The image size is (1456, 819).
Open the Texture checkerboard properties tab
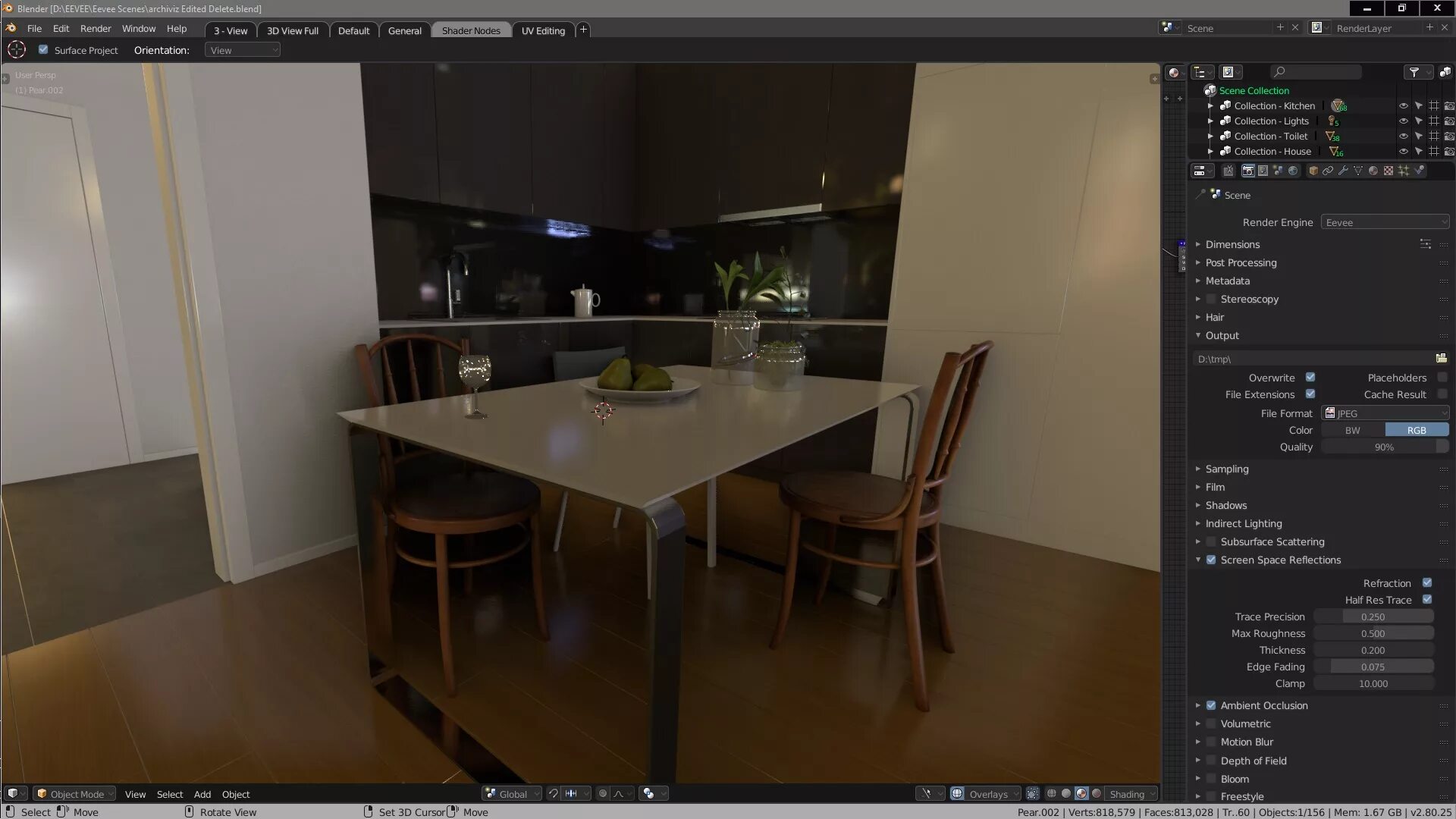click(x=1389, y=171)
